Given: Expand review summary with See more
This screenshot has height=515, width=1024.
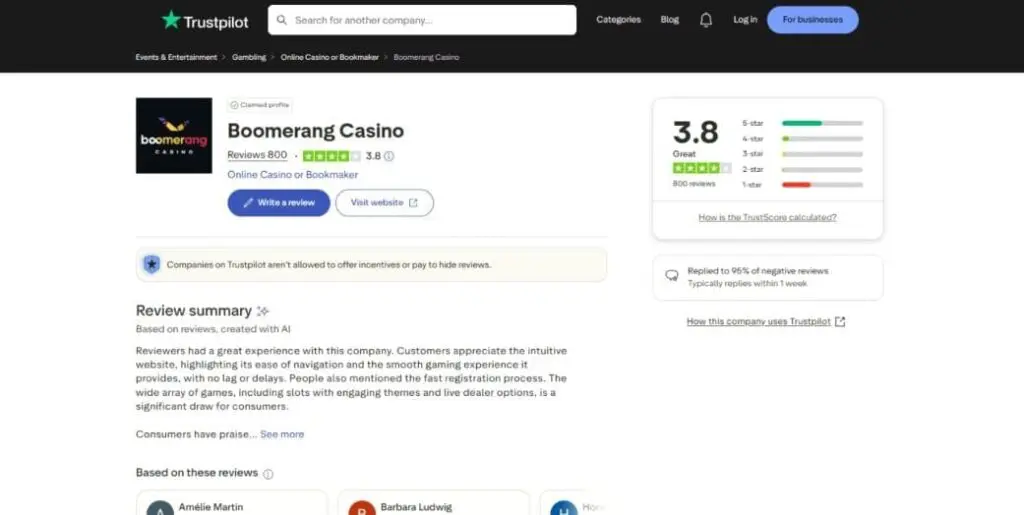Looking at the screenshot, I should pos(282,434).
